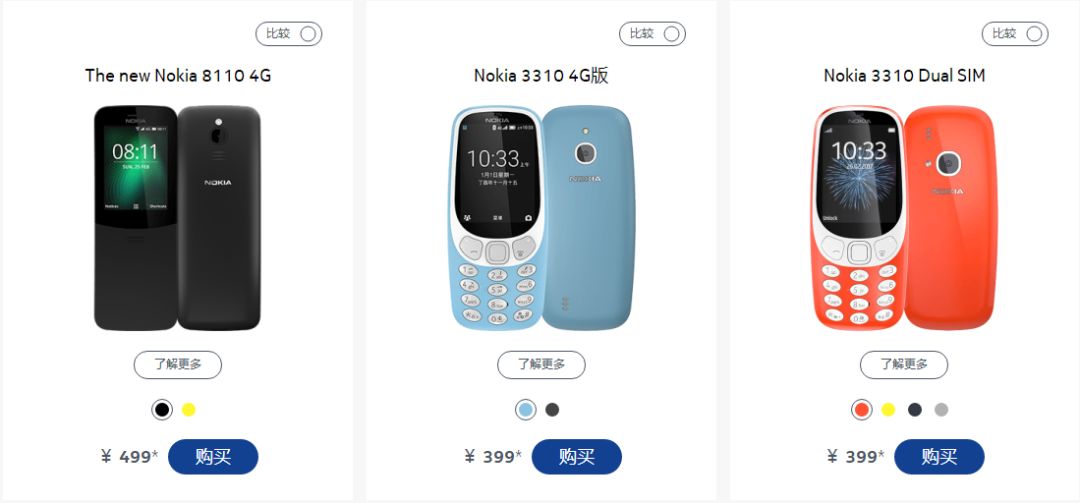Click 了解更多 under Nokia 3310 4G版
Viewport: 1080px width, 503px height.
(x=541, y=365)
